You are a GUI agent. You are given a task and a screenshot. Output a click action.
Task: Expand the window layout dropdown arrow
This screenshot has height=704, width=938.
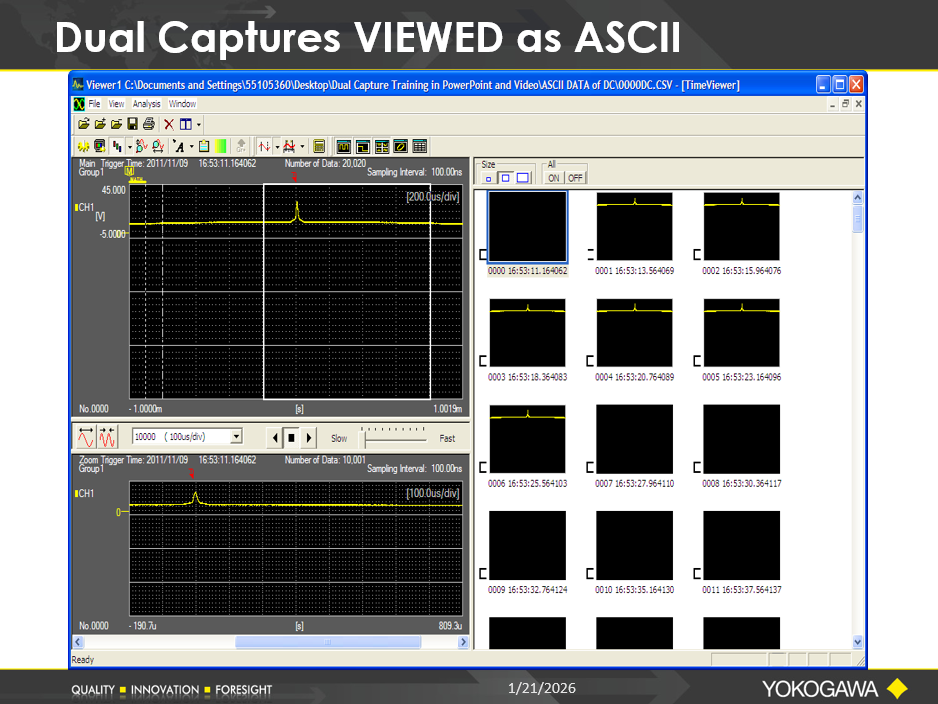tap(199, 124)
